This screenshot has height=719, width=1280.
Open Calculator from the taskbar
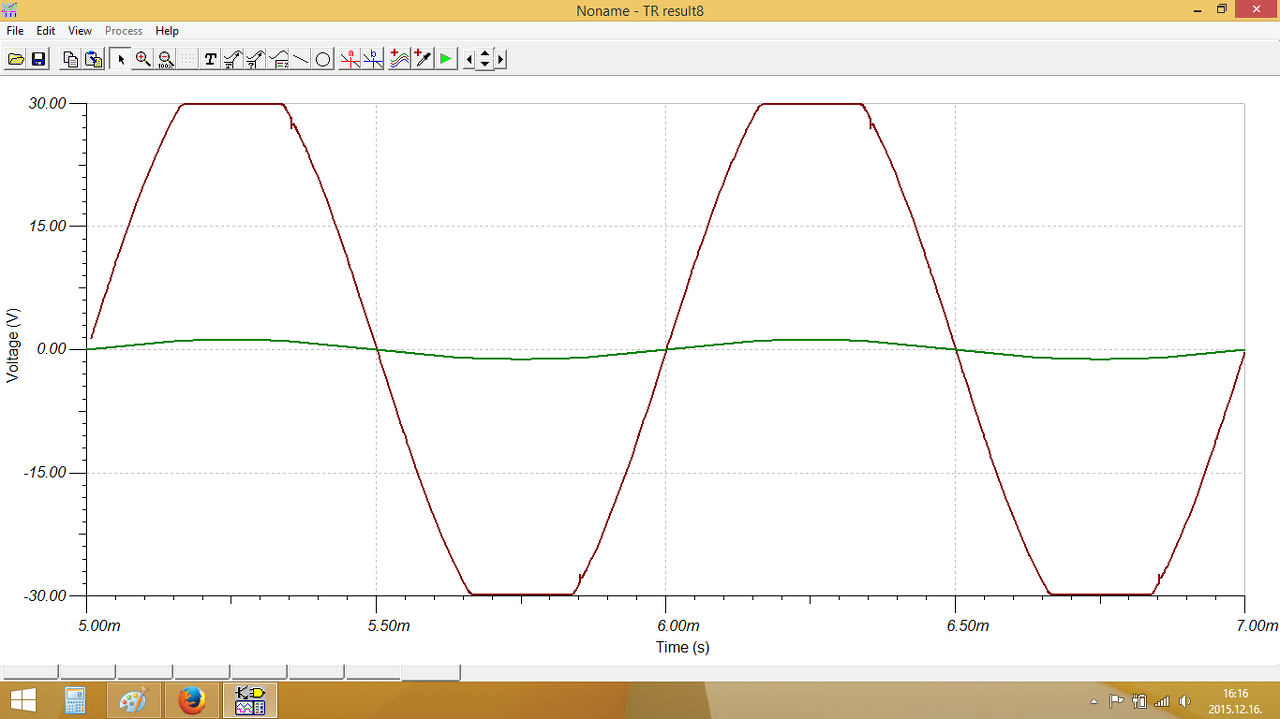pyautogui.click(x=75, y=700)
